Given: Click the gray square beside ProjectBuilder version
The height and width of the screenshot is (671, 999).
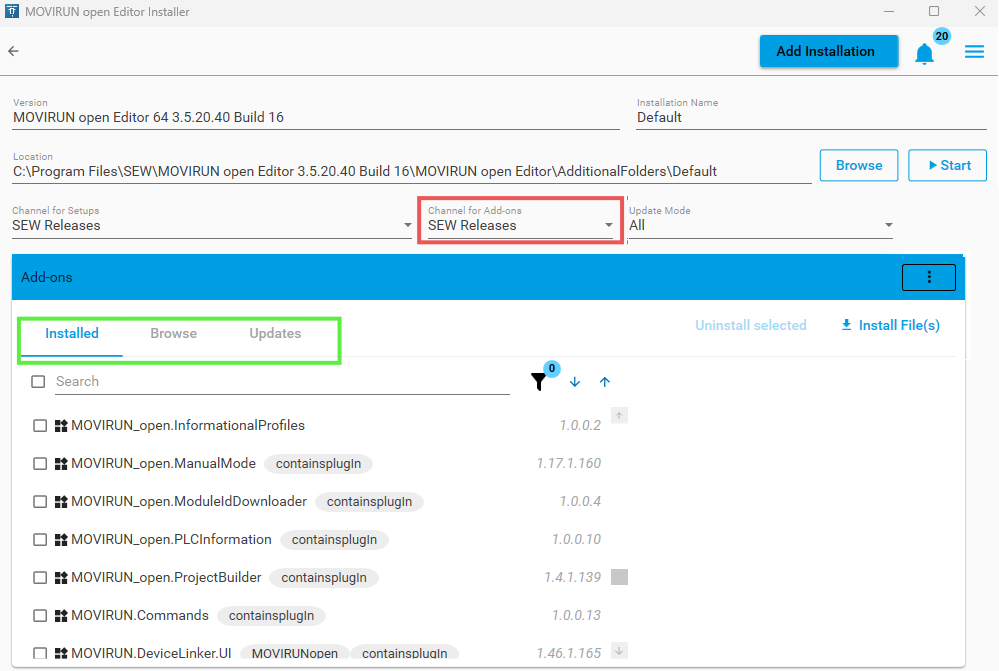Looking at the screenshot, I should [x=619, y=577].
